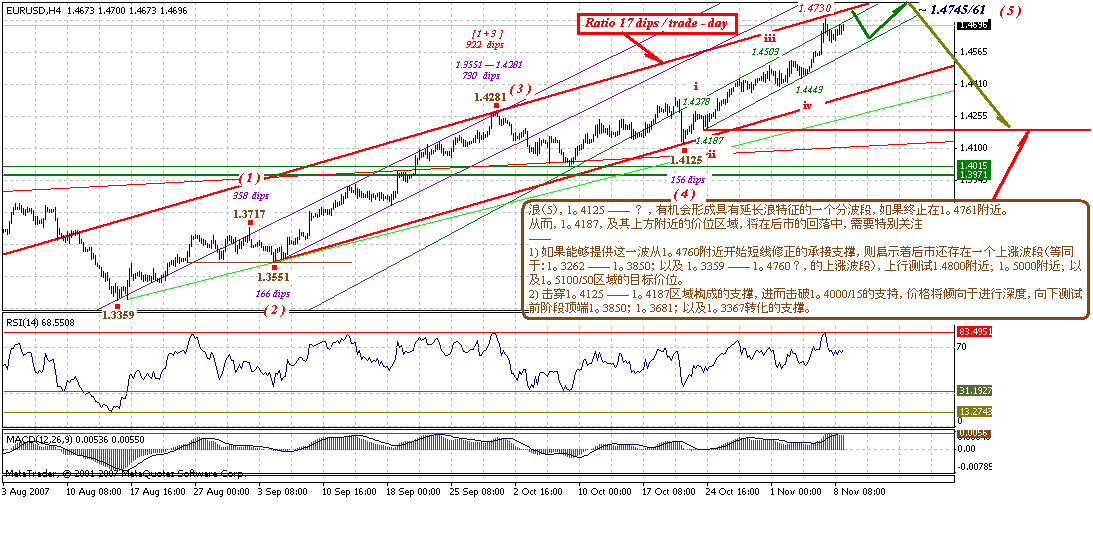This screenshot has width=1093, height=552.
Task: Click the sub-wave 'iv' label
Action: pos(807,106)
